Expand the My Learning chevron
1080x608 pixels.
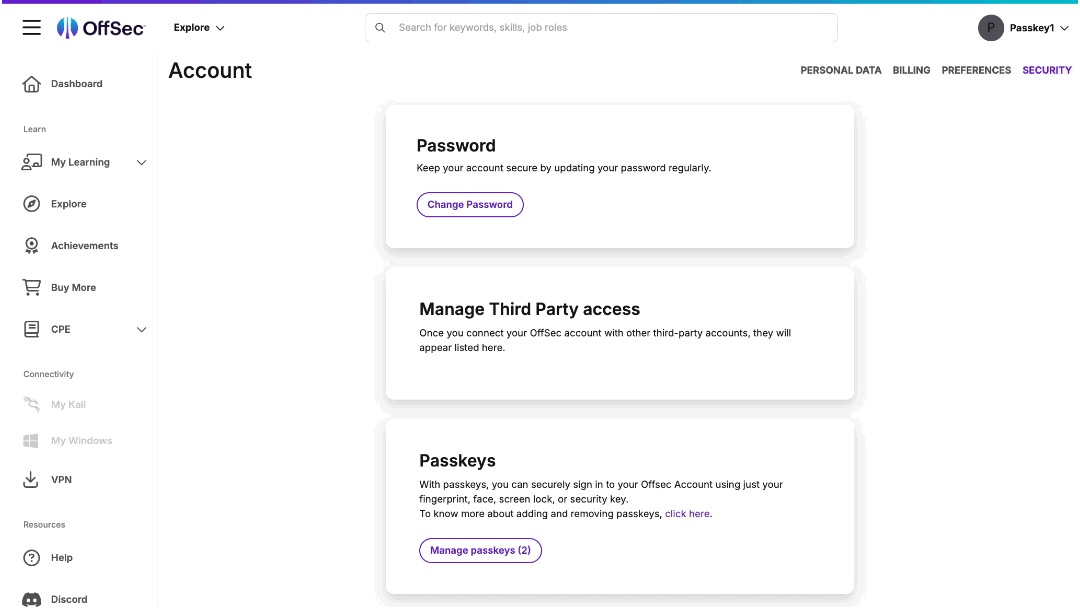(141, 163)
